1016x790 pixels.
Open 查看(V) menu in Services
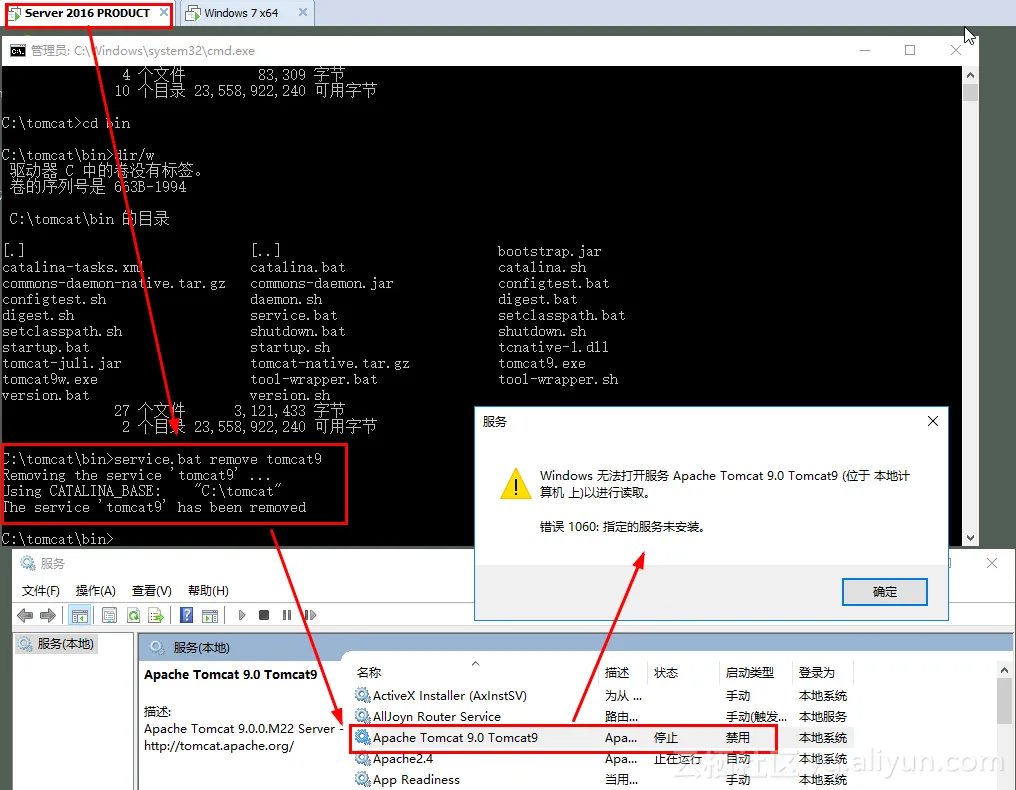coord(152,590)
